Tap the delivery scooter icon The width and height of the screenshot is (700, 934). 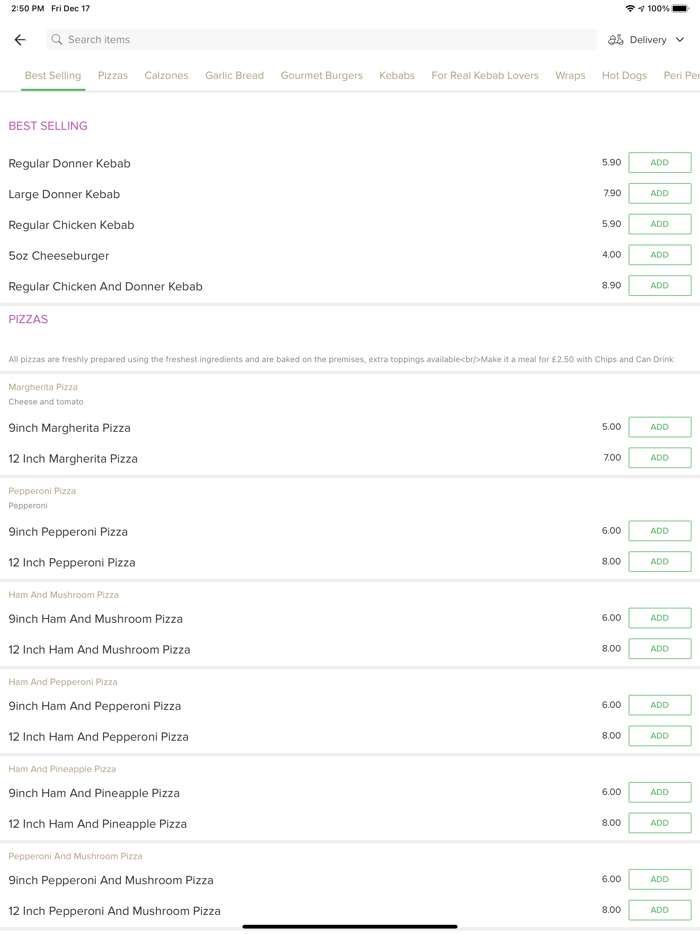point(616,40)
